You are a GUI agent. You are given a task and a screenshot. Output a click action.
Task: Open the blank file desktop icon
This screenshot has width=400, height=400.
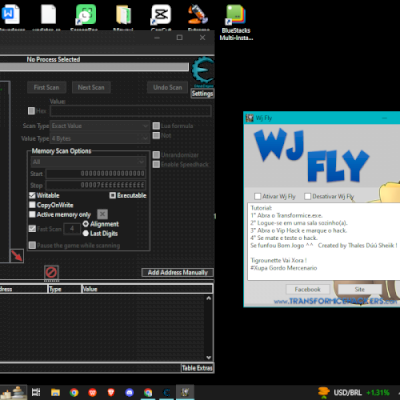(x=48, y=17)
